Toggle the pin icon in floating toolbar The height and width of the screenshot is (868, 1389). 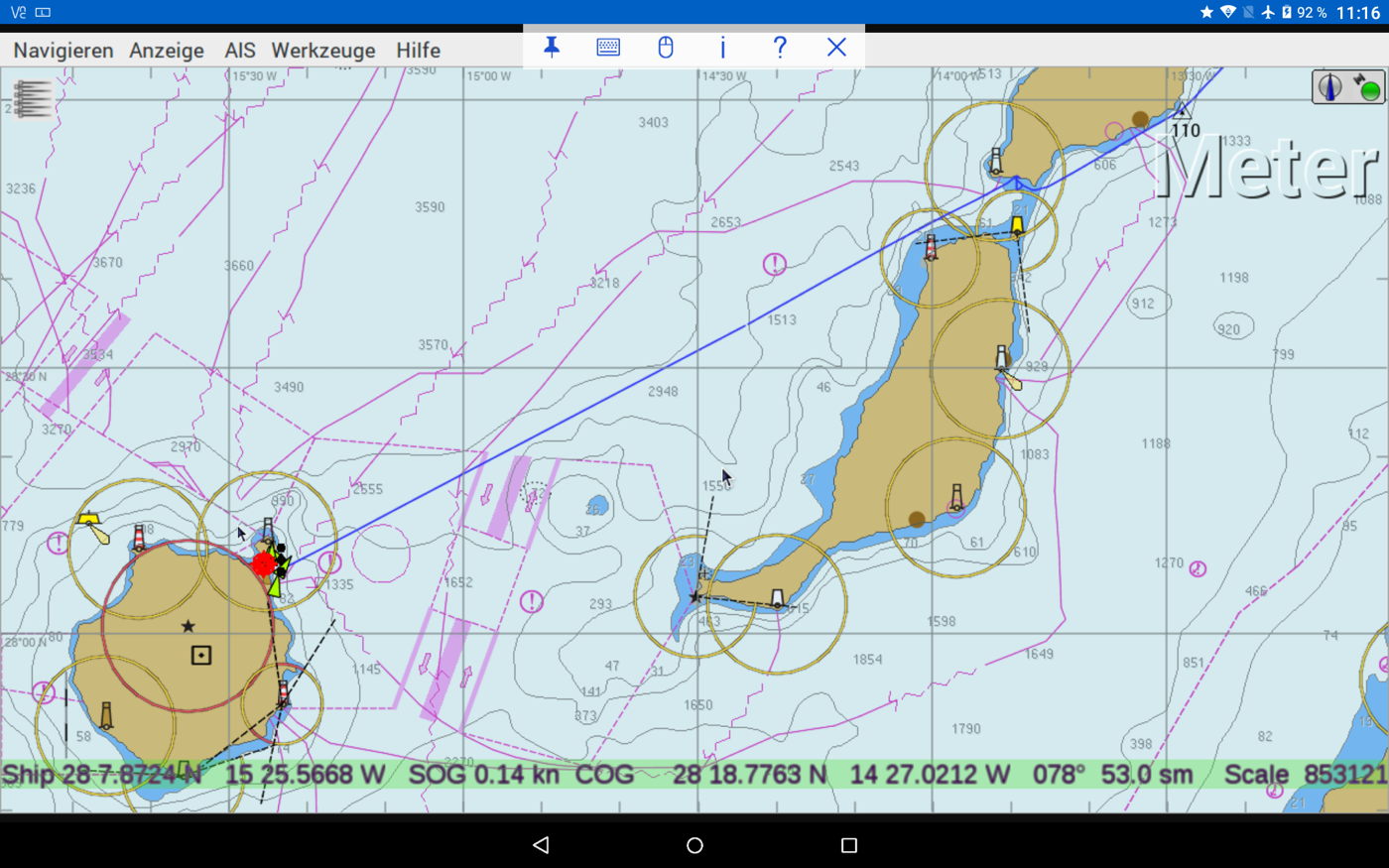tap(552, 47)
